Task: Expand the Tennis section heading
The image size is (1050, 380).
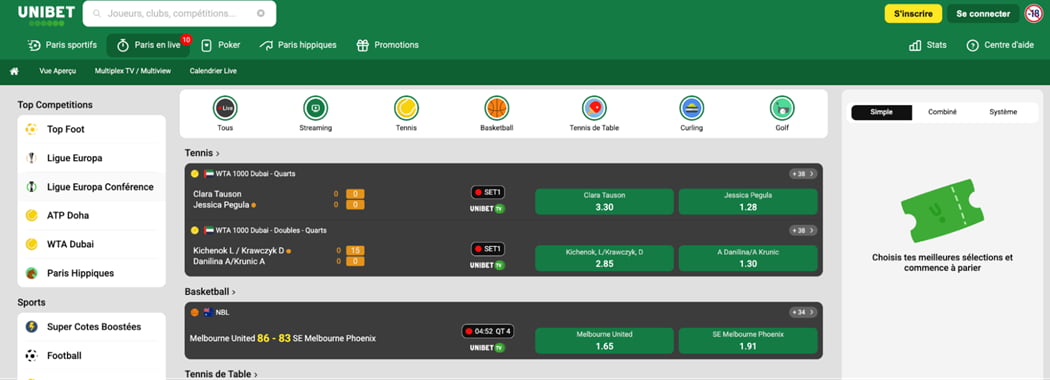Action: (x=202, y=153)
